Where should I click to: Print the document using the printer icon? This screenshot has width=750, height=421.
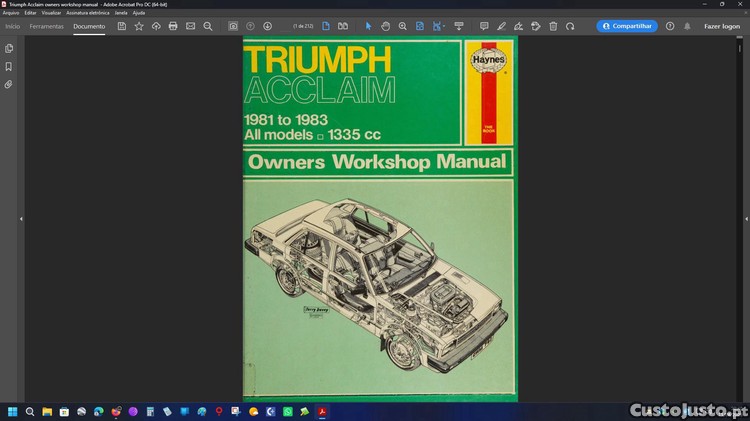(x=173, y=26)
